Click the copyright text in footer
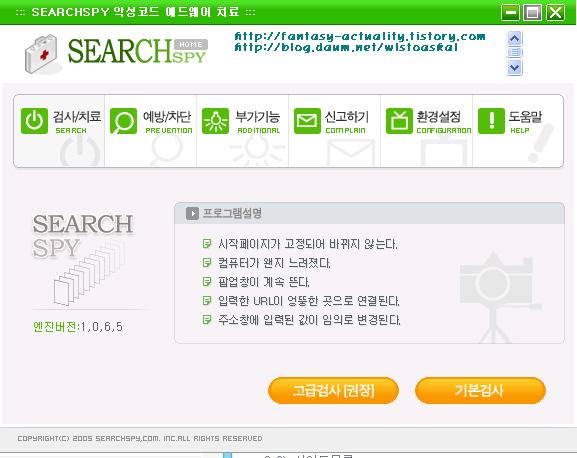The height and width of the screenshot is (458, 577). 140,439
